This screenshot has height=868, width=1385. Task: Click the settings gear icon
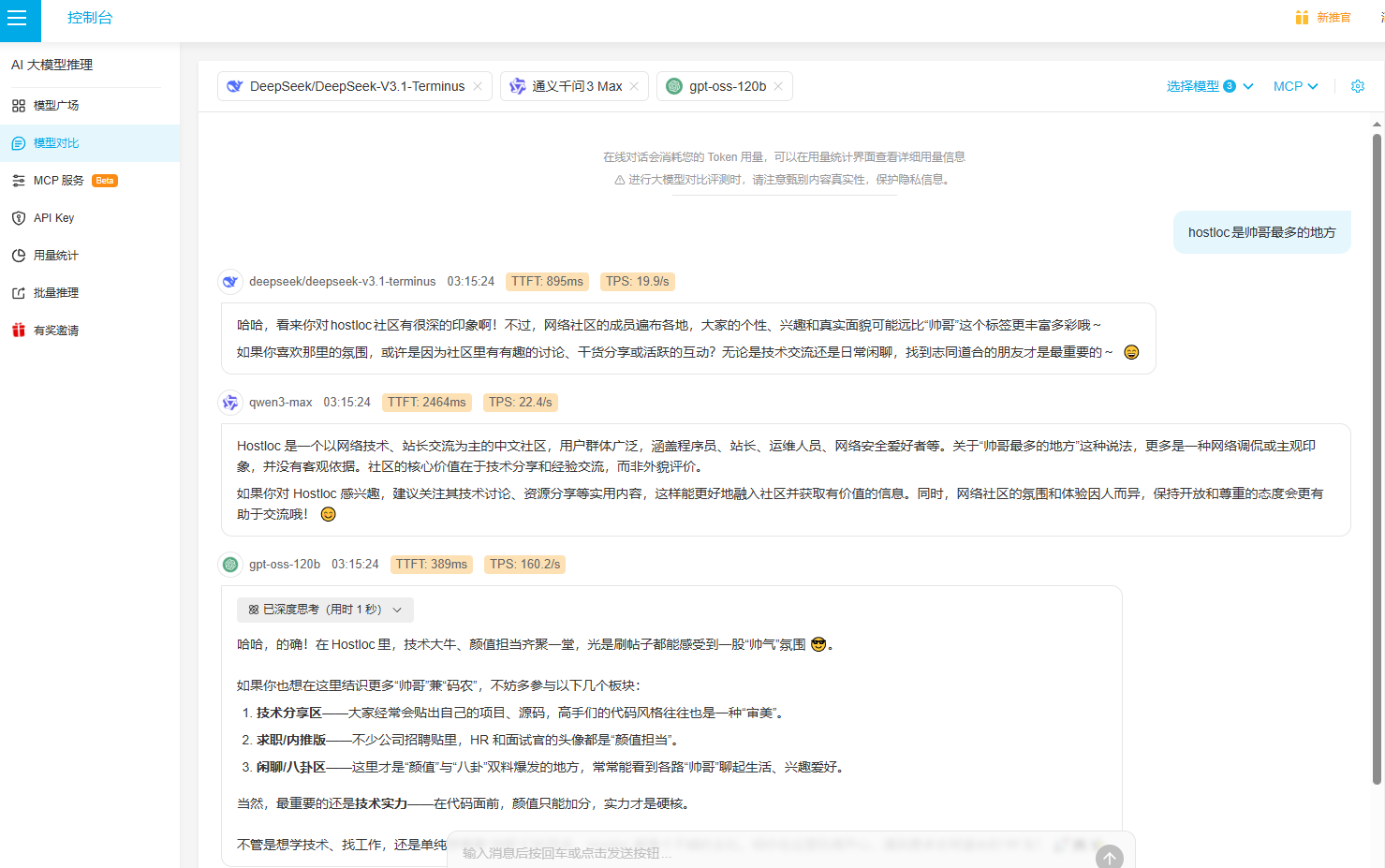pyautogui.click(x=1357, y=86)
